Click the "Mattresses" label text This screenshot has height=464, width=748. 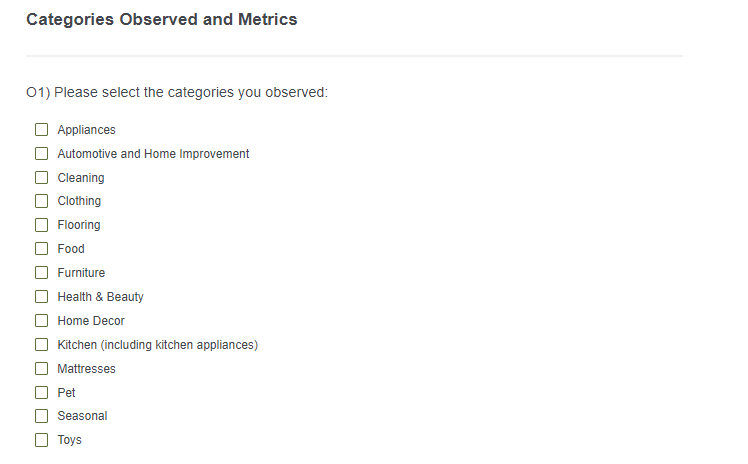click(86, 369)
